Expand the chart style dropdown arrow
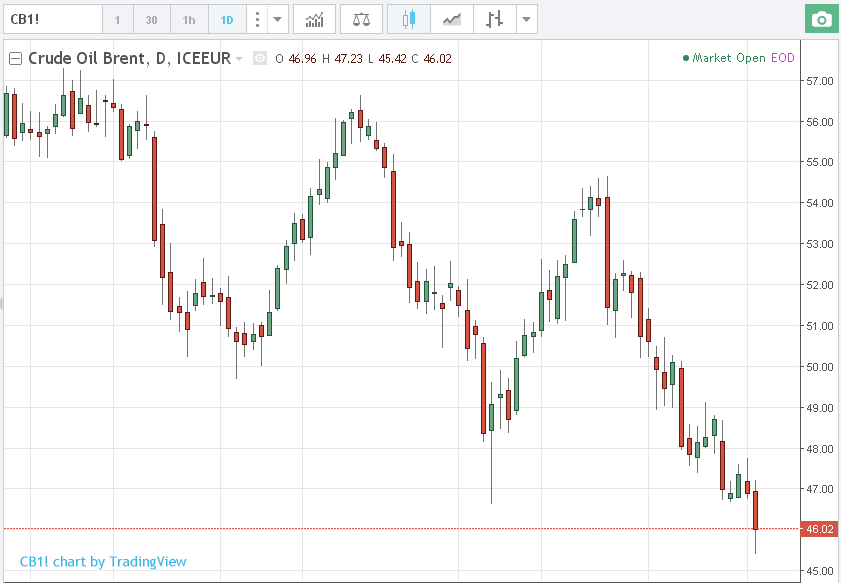Screen dimensions: 841x583 526,19
